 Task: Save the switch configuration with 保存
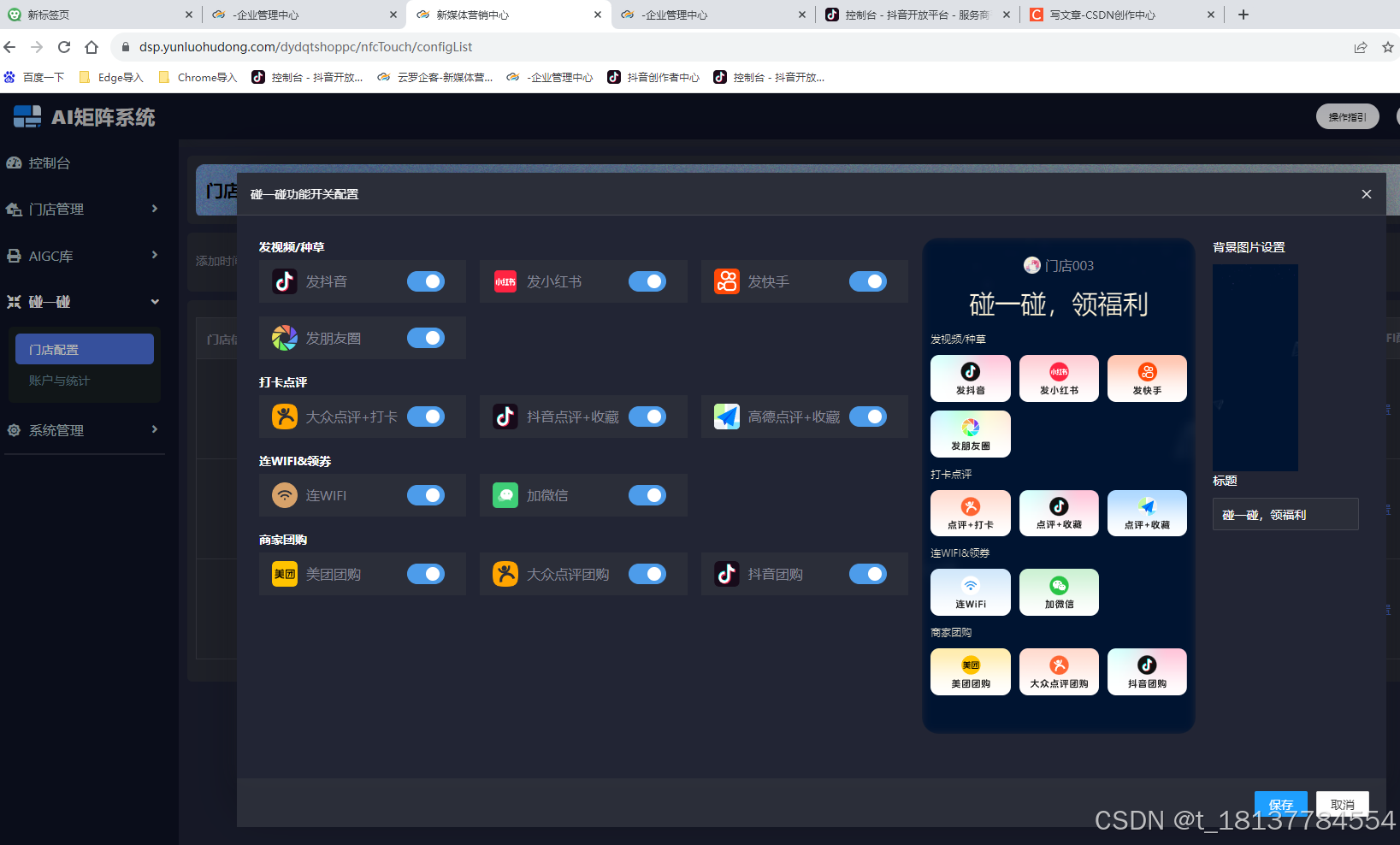click(x=1280, y=805)
